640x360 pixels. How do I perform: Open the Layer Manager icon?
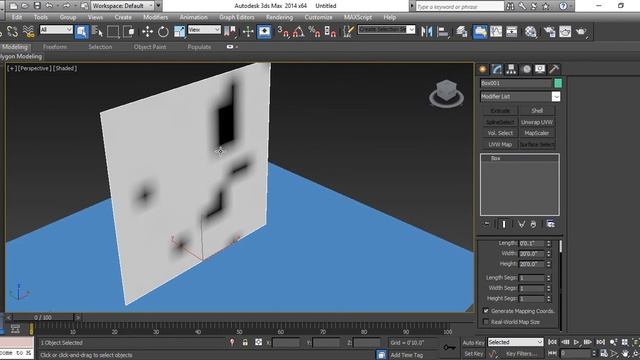pos(462,32)
